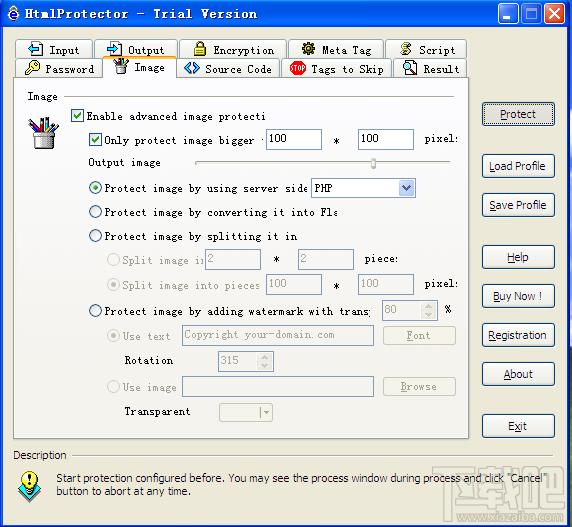572x527 pixels.
Task: Click the split pieces vertical count field
Action: 326,260
